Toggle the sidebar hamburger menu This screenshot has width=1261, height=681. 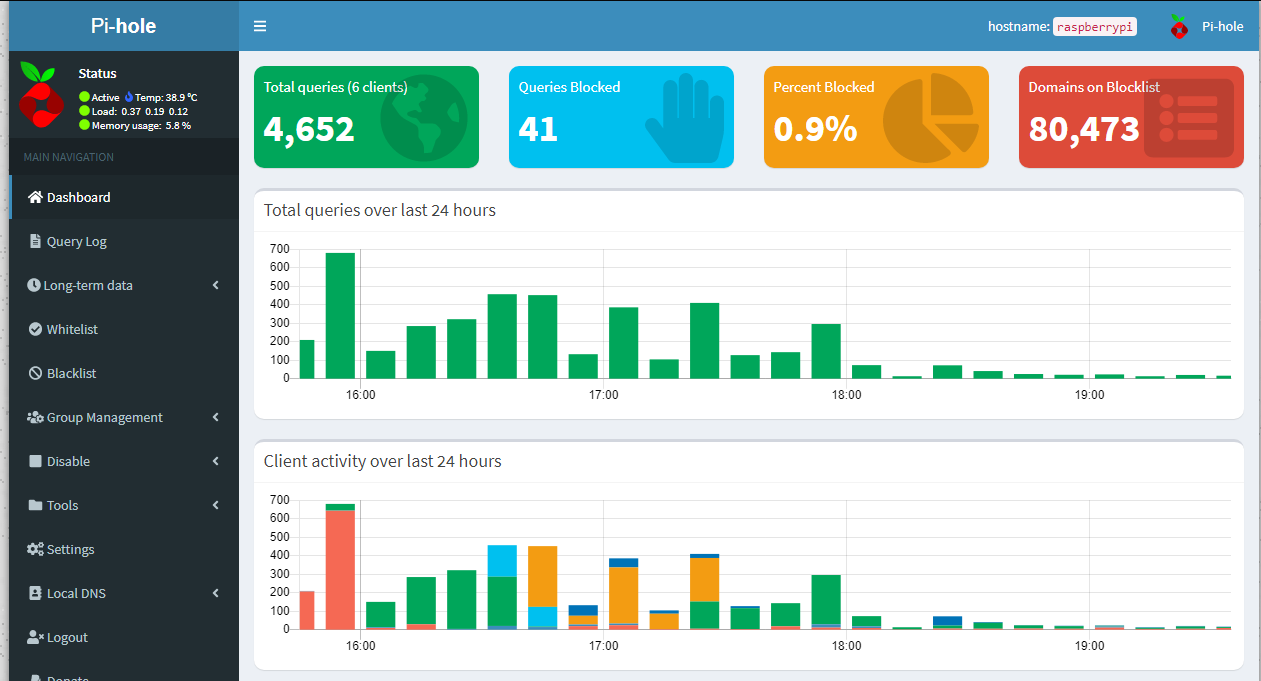click(x=260, y=26)
